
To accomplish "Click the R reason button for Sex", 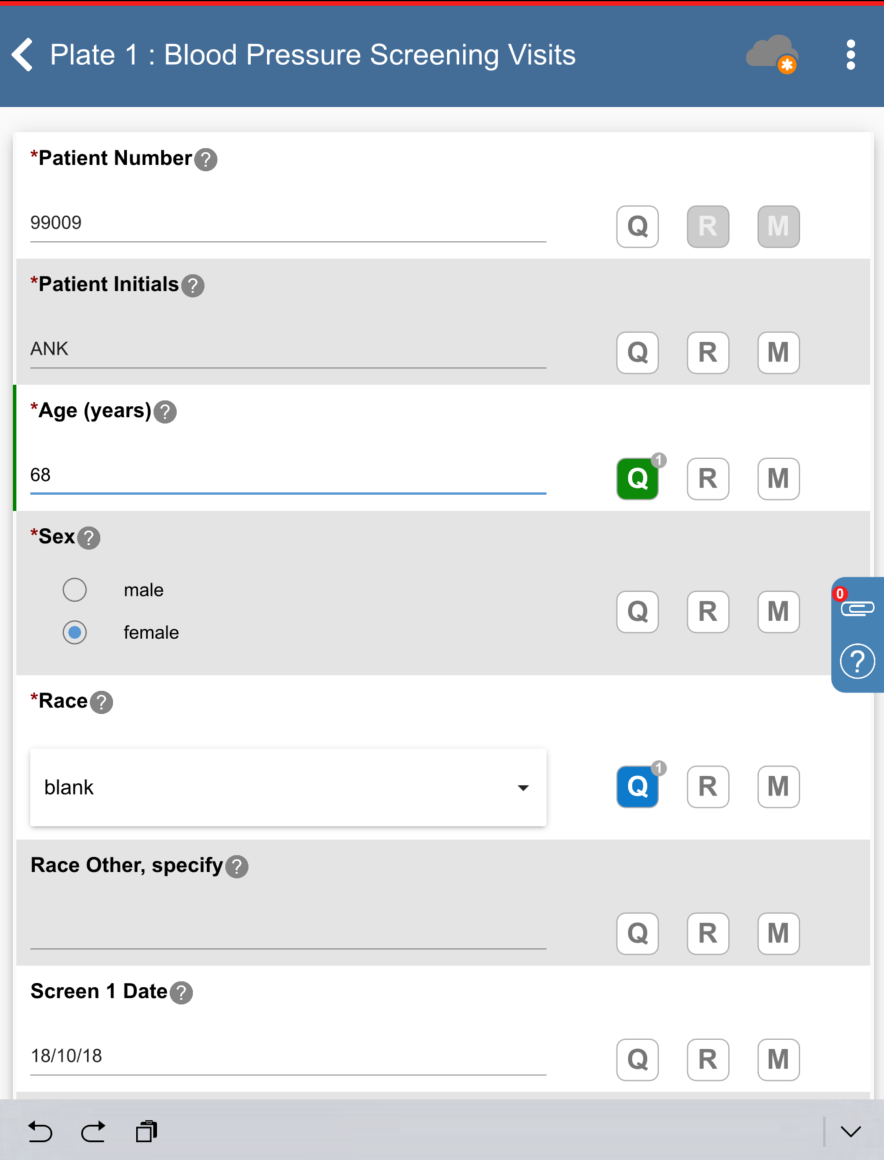I will pyautogui.click(x=707, y=611).
